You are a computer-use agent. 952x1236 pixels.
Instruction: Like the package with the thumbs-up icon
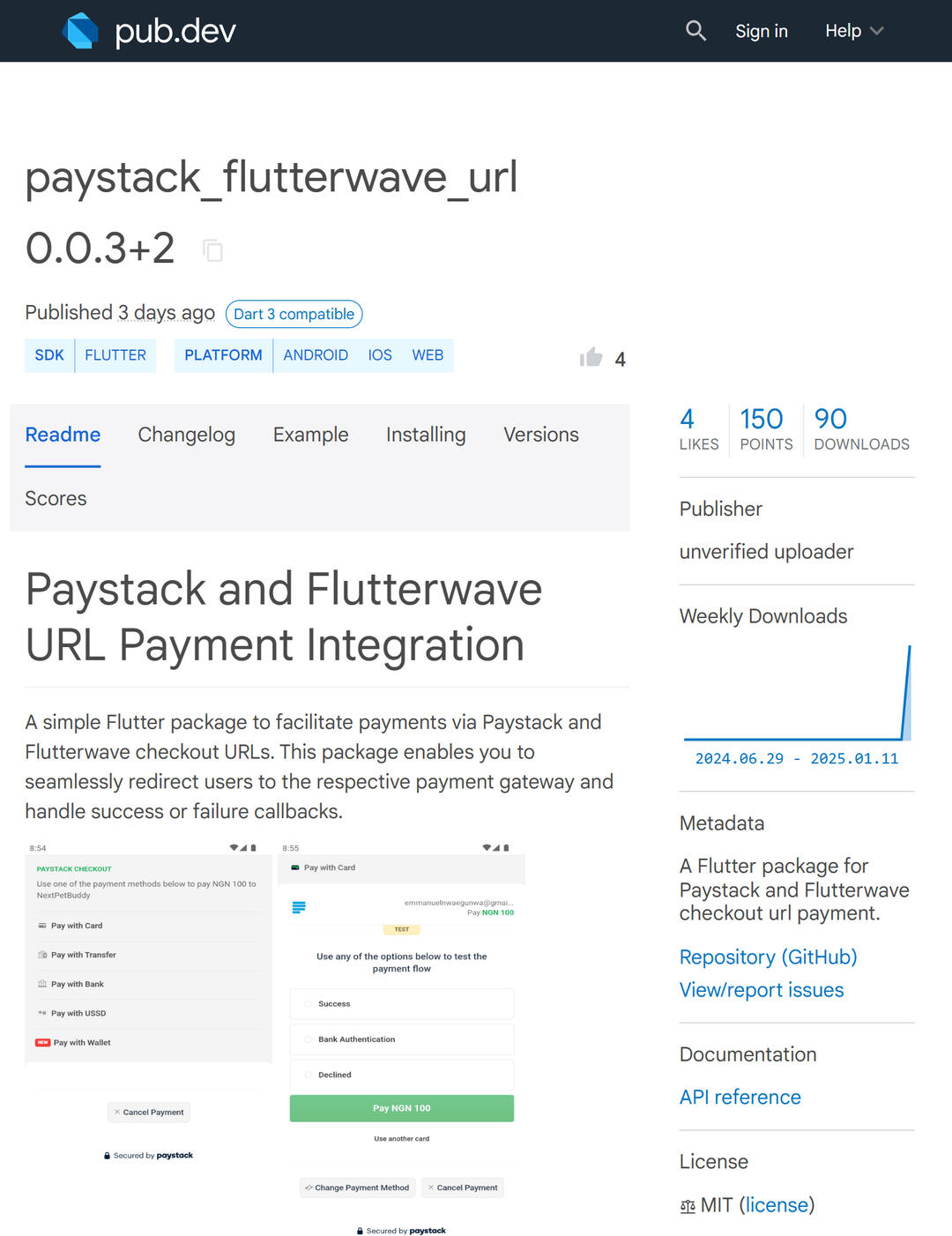coord(591,357)
